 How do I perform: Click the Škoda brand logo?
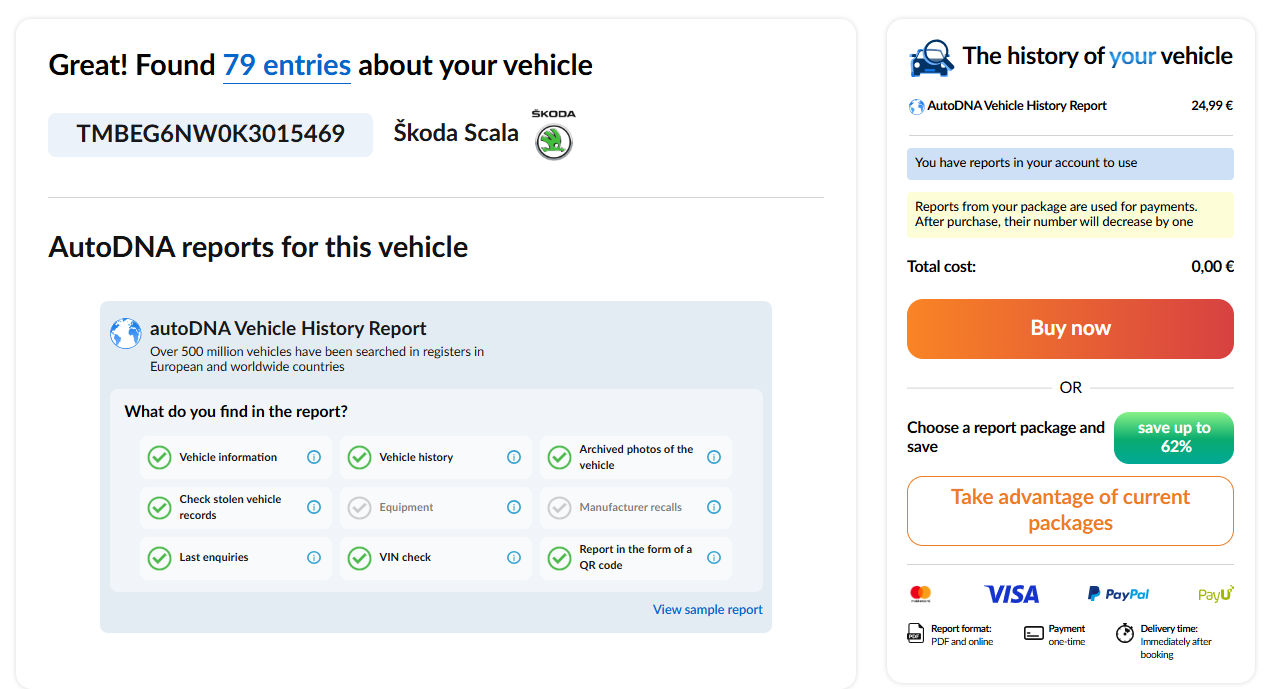pyautogui.click(x=553, y=135)
